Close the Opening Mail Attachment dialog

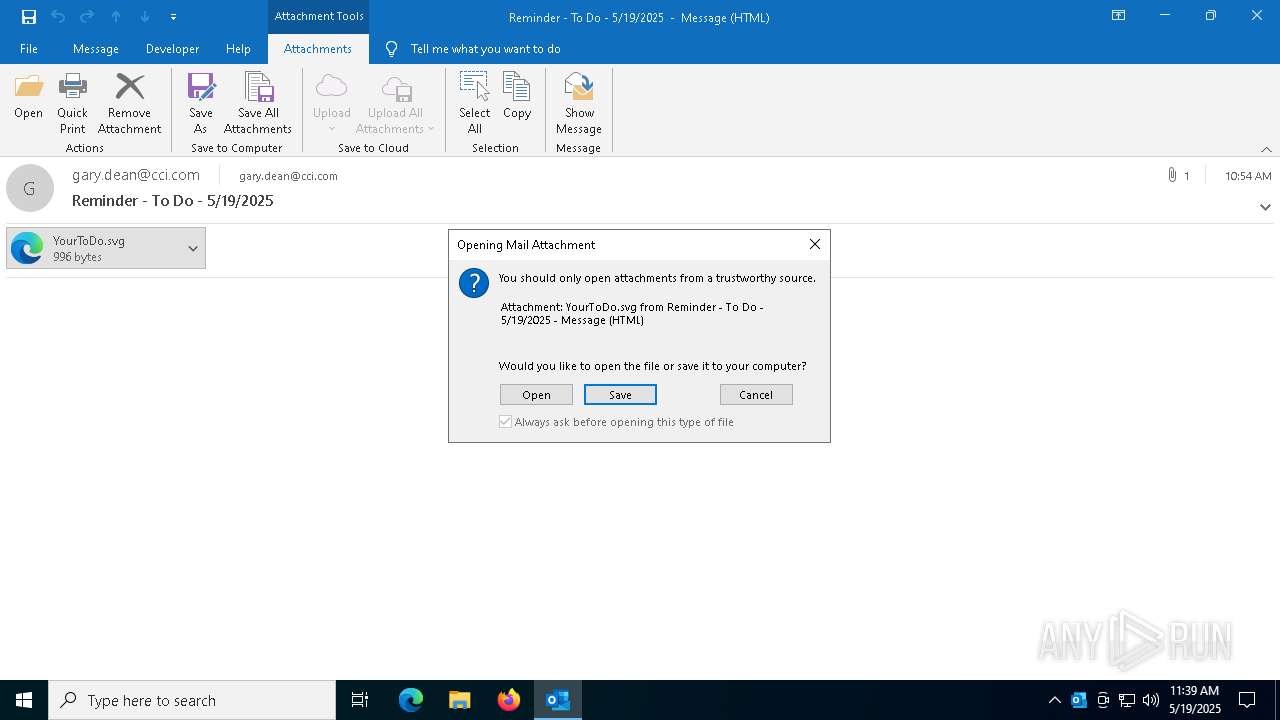click(x=815, y=244)
